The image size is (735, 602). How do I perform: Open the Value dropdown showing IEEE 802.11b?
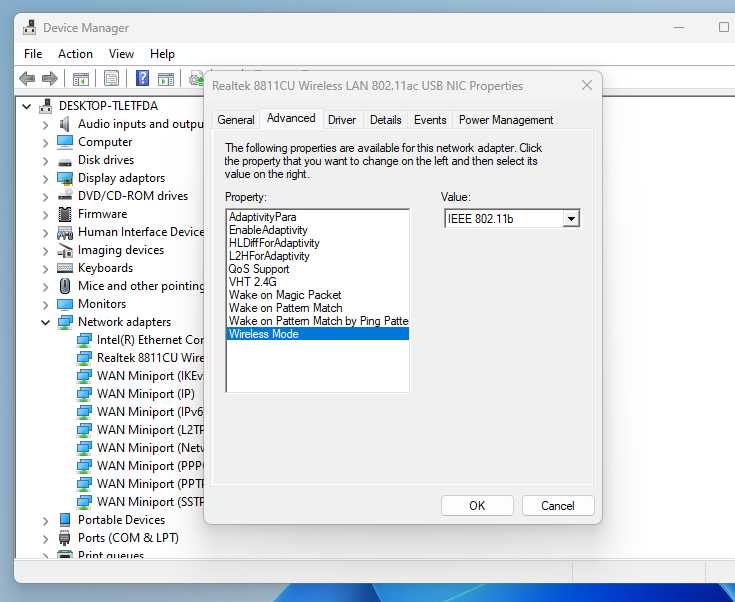(x=571, y=219)
